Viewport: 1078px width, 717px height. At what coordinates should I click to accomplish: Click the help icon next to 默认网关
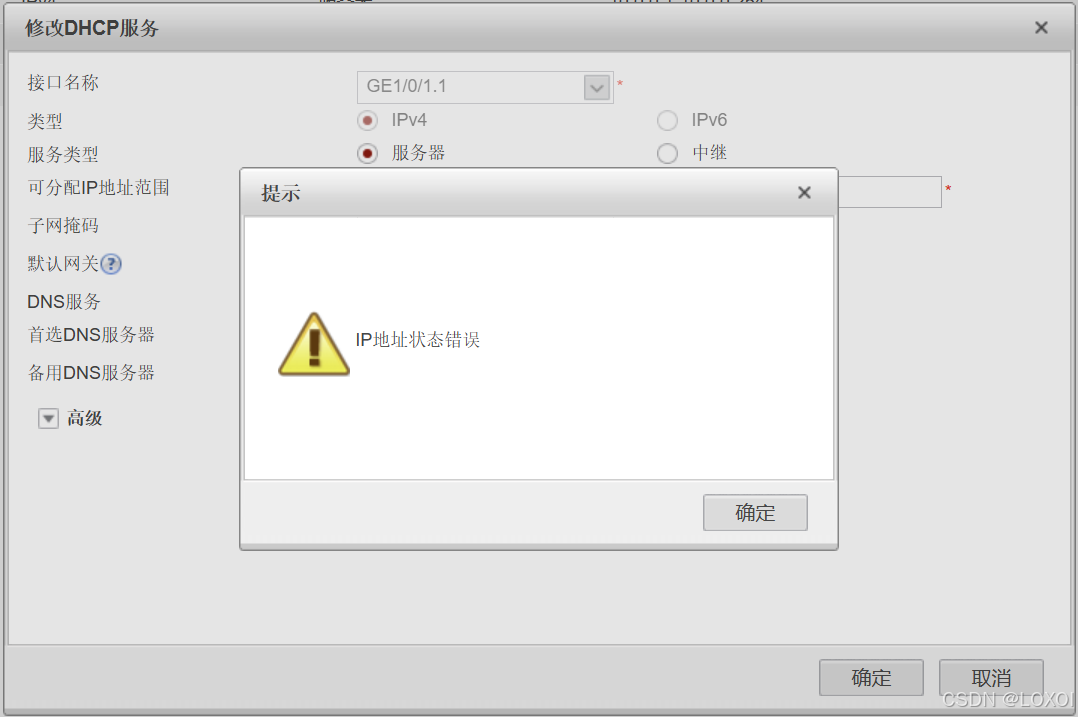111,264
